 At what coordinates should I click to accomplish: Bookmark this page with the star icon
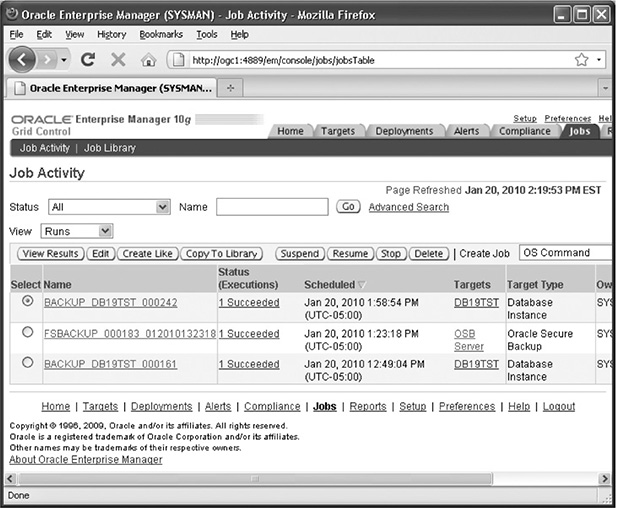click(x=581, y=60)
